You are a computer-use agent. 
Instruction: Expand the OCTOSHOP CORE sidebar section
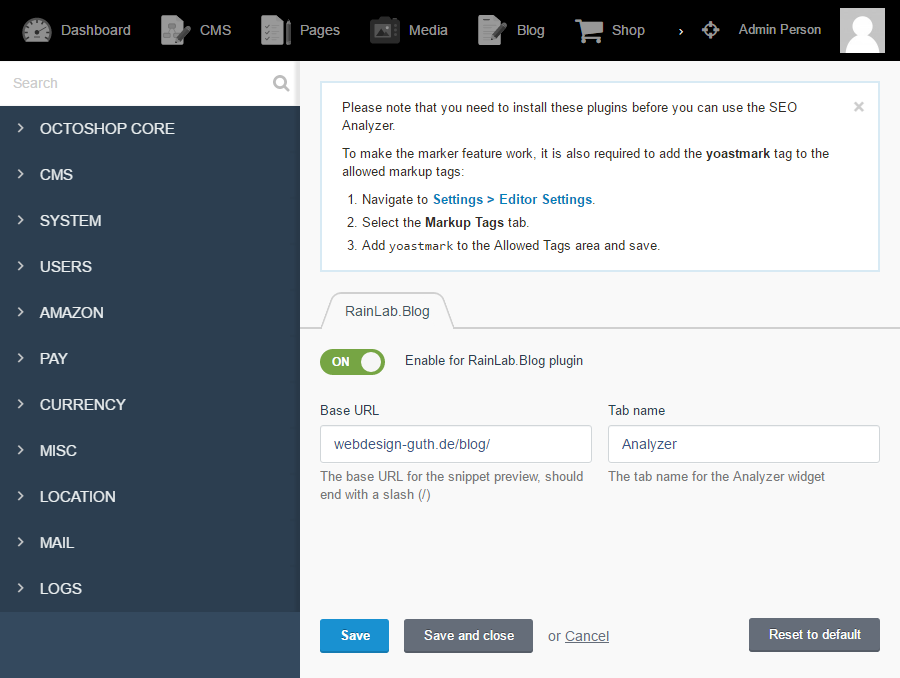point(107,128)
